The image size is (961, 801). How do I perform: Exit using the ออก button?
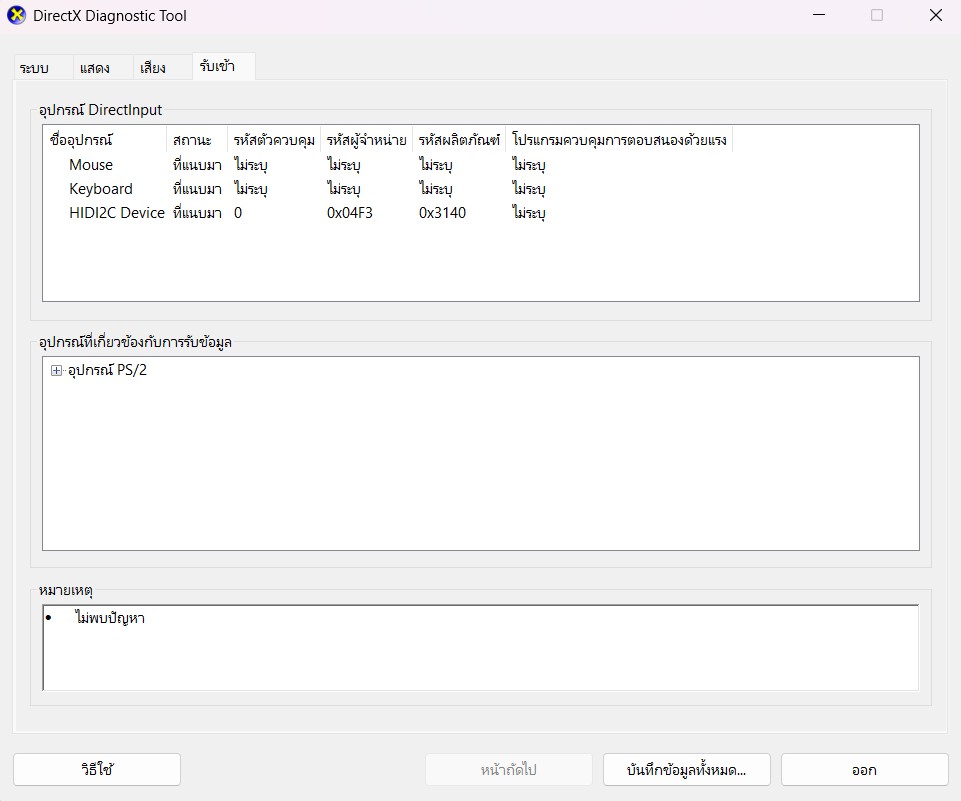(x=864, y=770)
